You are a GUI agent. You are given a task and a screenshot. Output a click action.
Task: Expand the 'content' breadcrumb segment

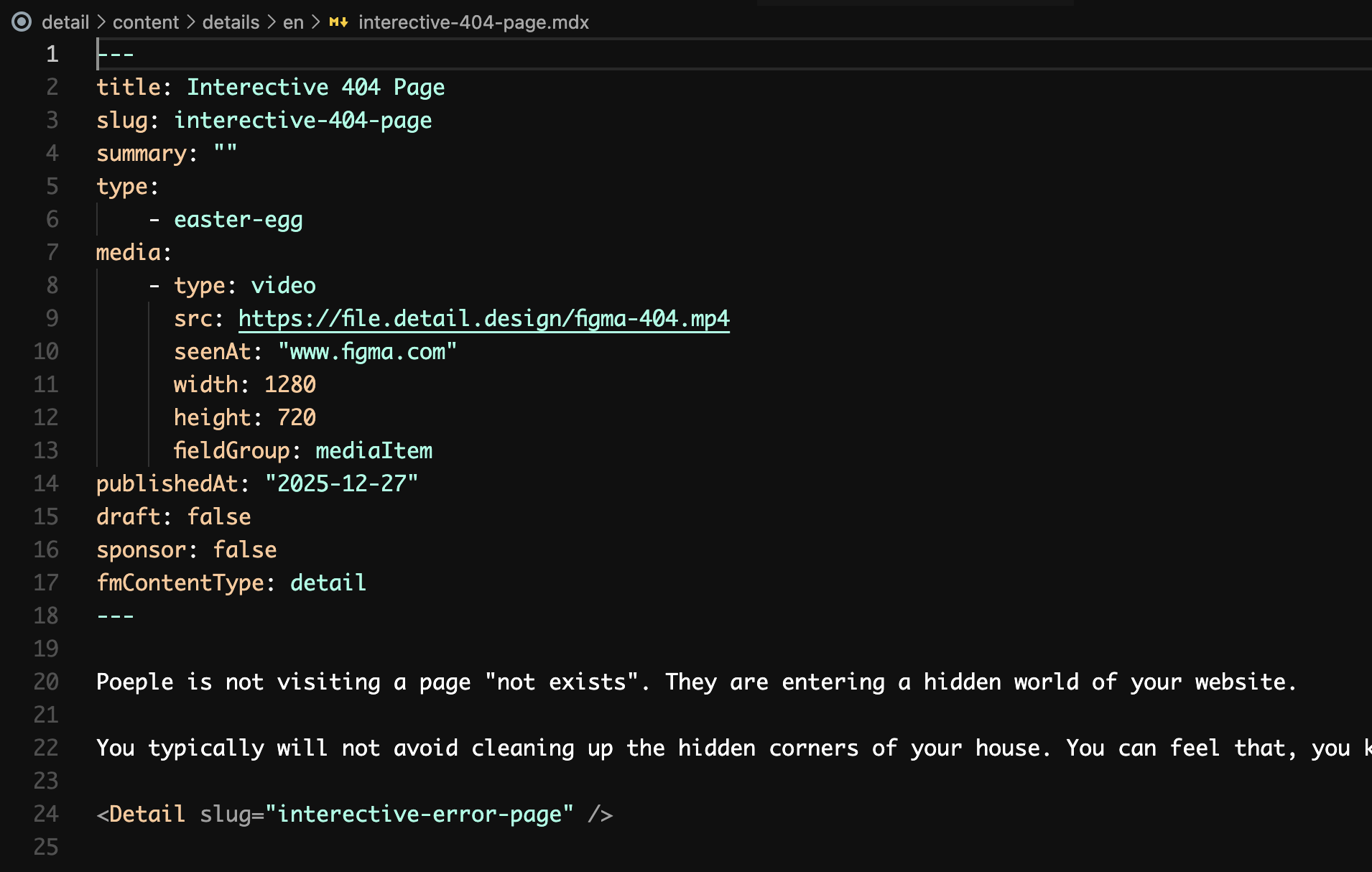(145, 22)
